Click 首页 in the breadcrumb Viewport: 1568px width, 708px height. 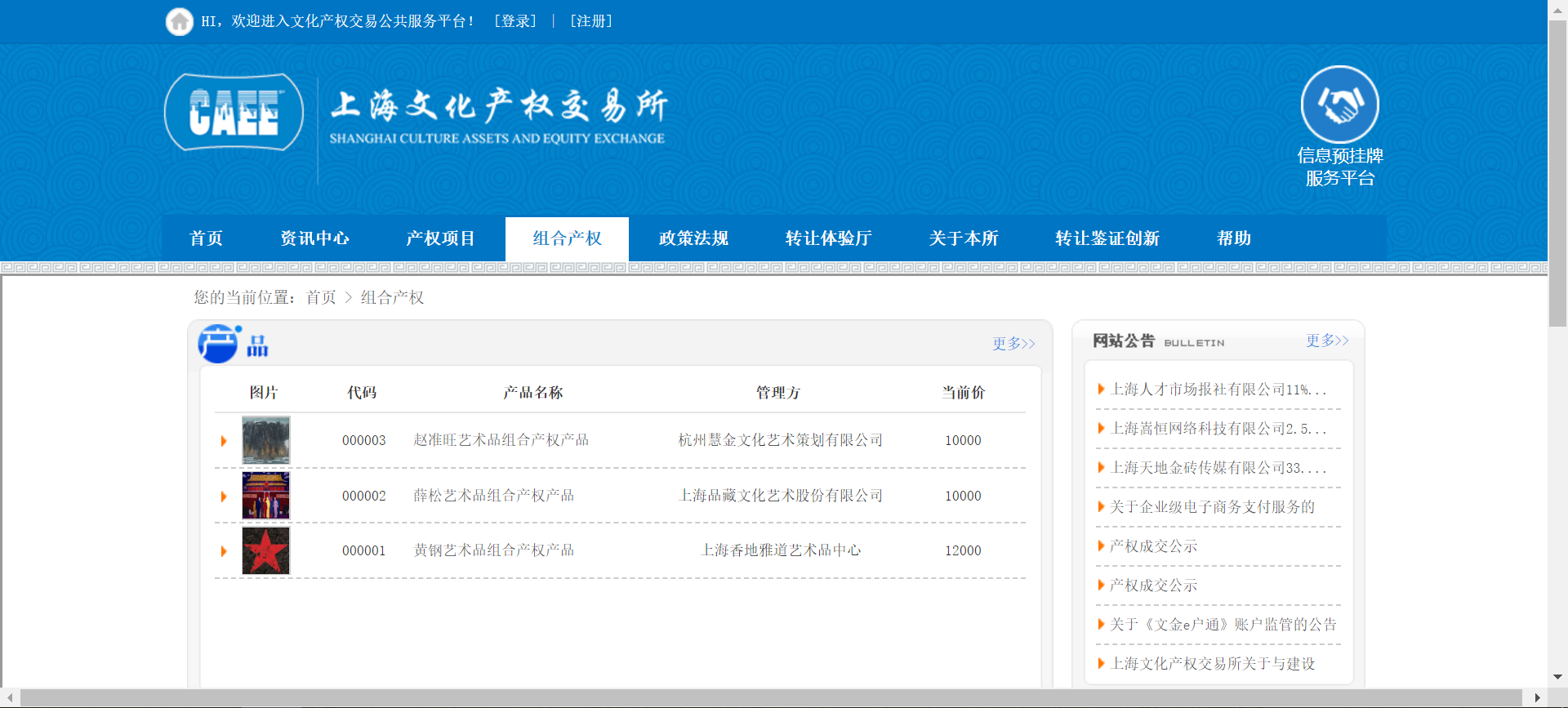[321, 297]
